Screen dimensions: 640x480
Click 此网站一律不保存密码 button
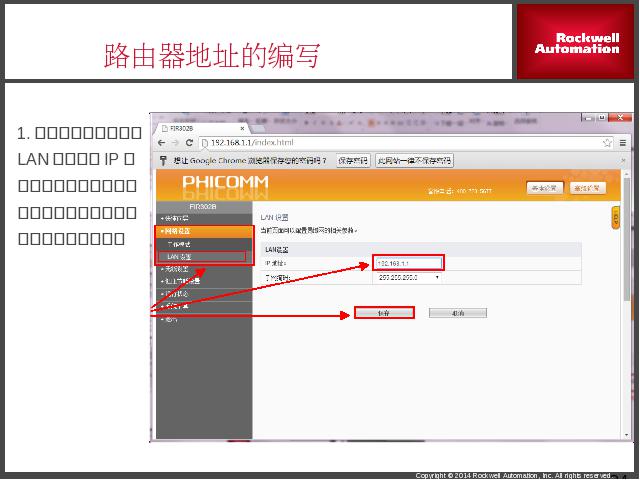click(414, 160)
